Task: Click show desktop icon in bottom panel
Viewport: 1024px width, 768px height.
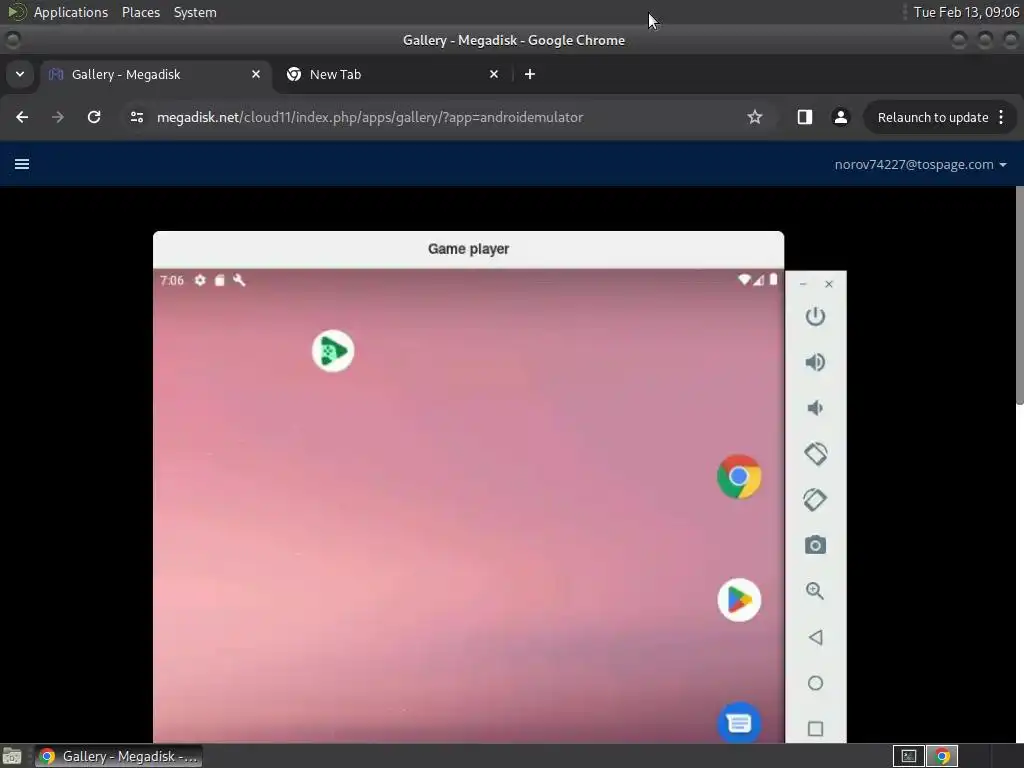Action: pyautogui.click(x=12, y=756)
